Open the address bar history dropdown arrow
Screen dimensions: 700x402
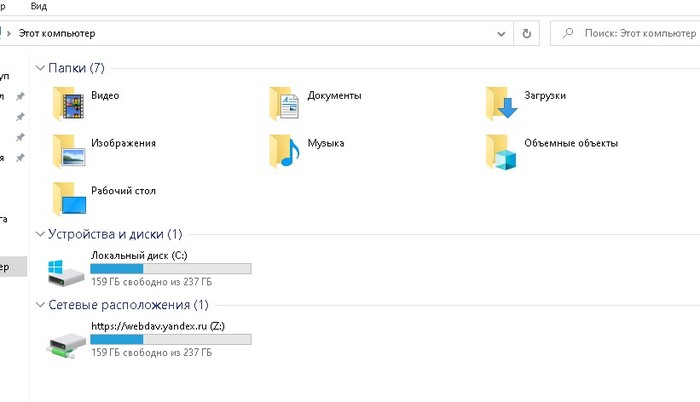[x=501, y=33]
